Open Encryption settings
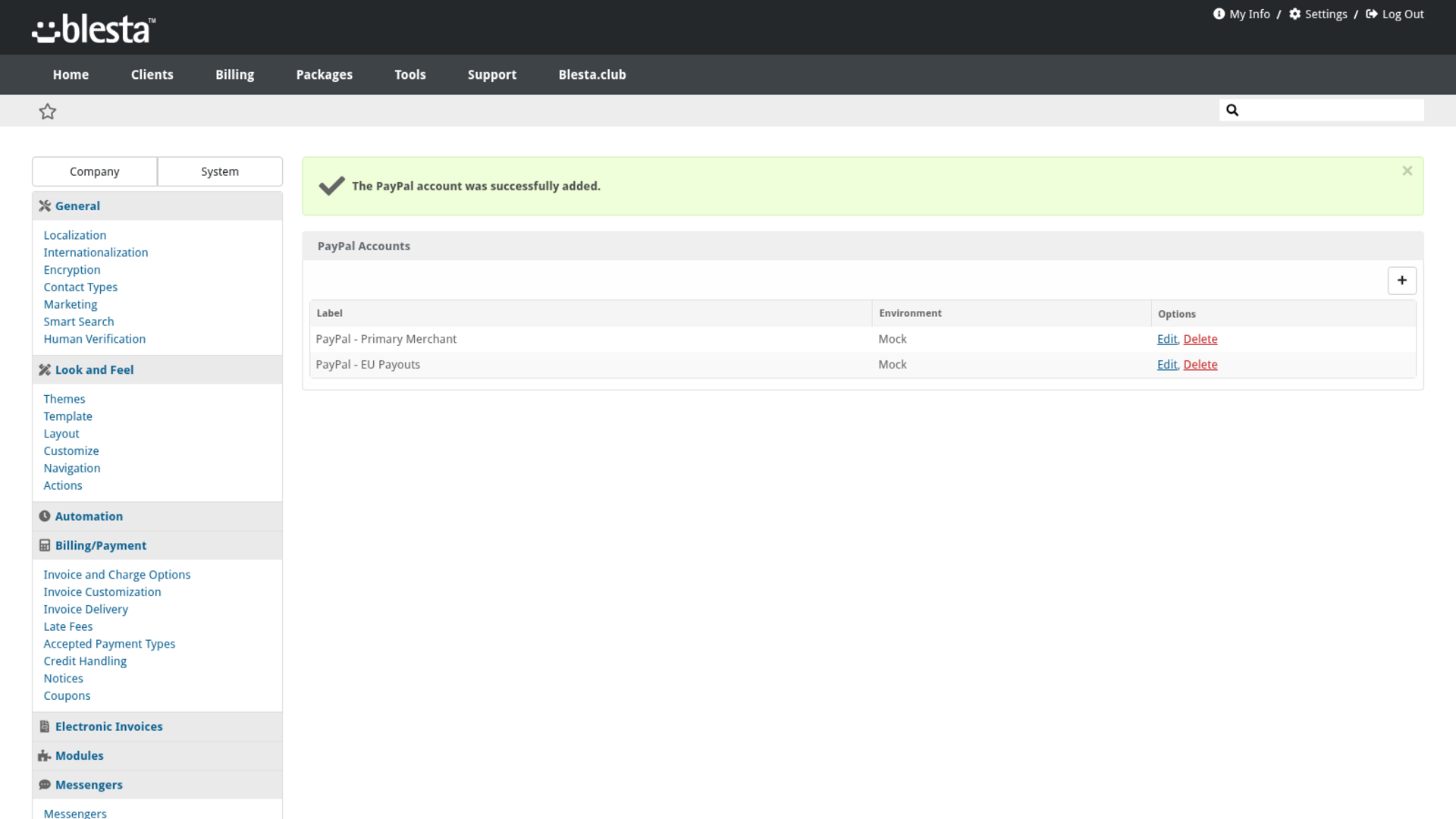1456x819 pixels. [72, 270]
